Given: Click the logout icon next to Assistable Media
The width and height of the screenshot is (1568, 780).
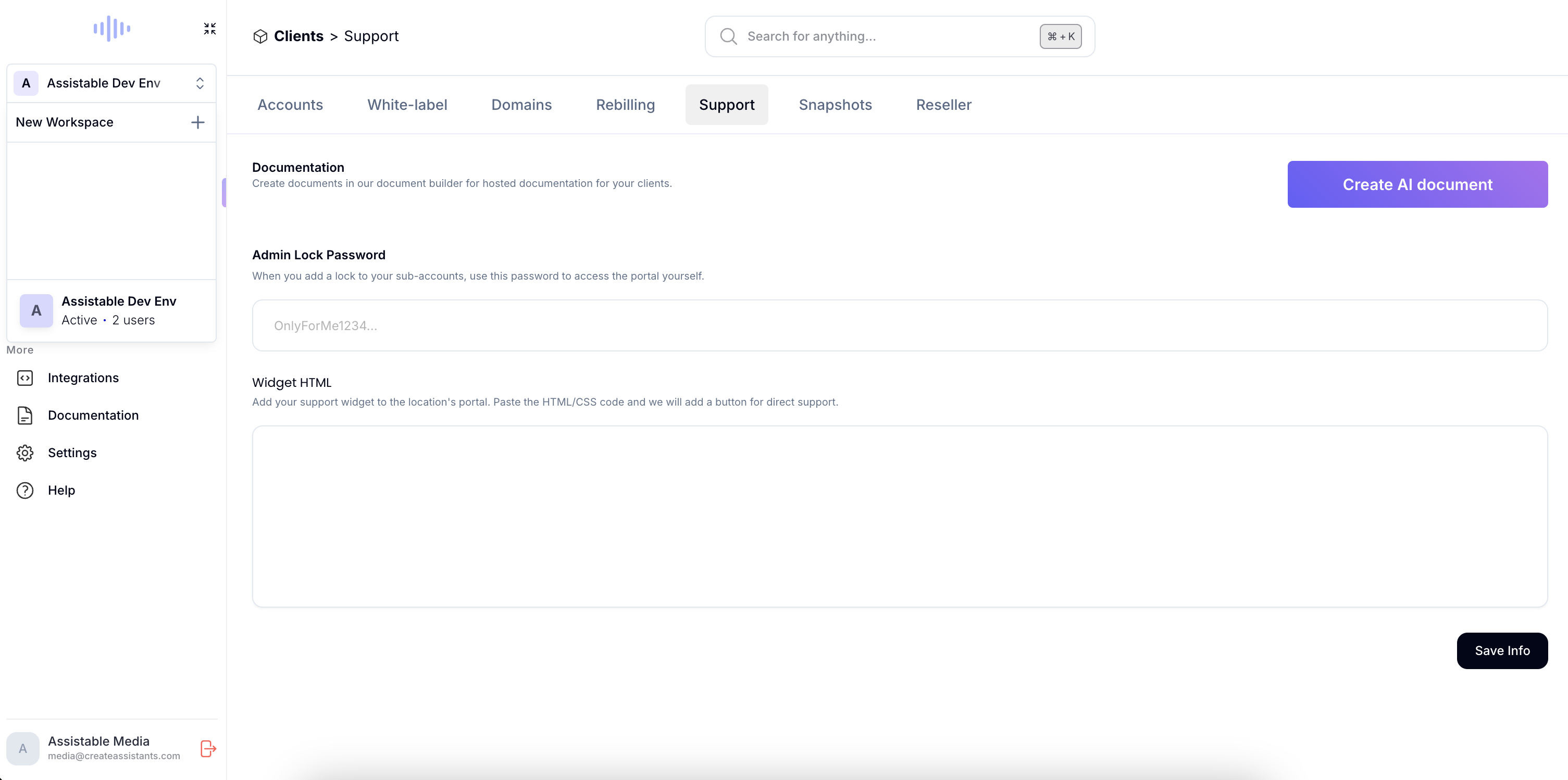Looking at the screenshot, I should click(x=208, y=748).
